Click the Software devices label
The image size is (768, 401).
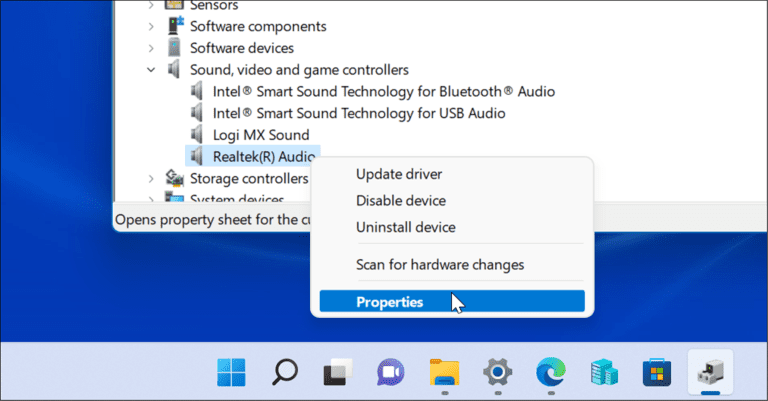(x=242, y=48)
